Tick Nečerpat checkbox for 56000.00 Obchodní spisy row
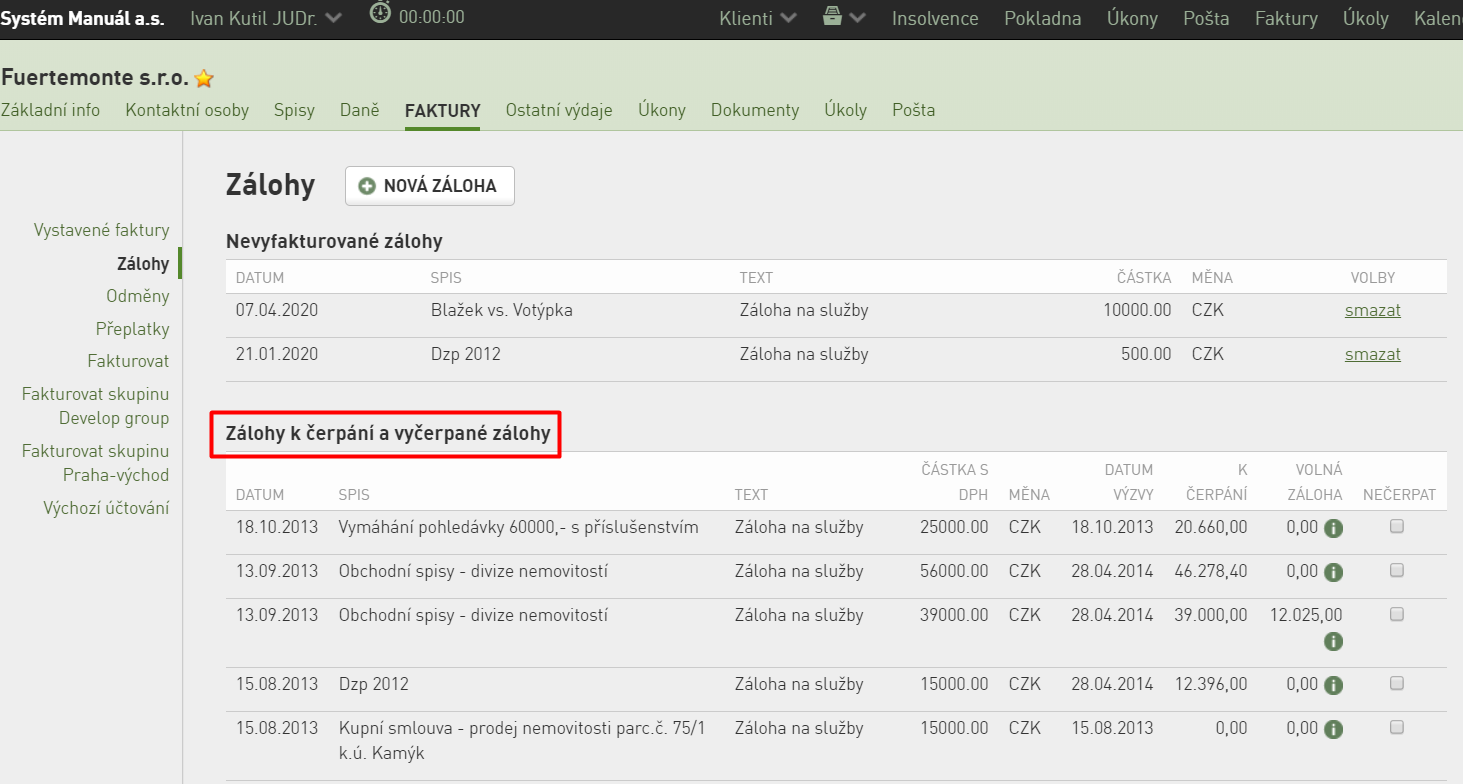Viewport: 1463px width, 784px height. pos(1397,571)
